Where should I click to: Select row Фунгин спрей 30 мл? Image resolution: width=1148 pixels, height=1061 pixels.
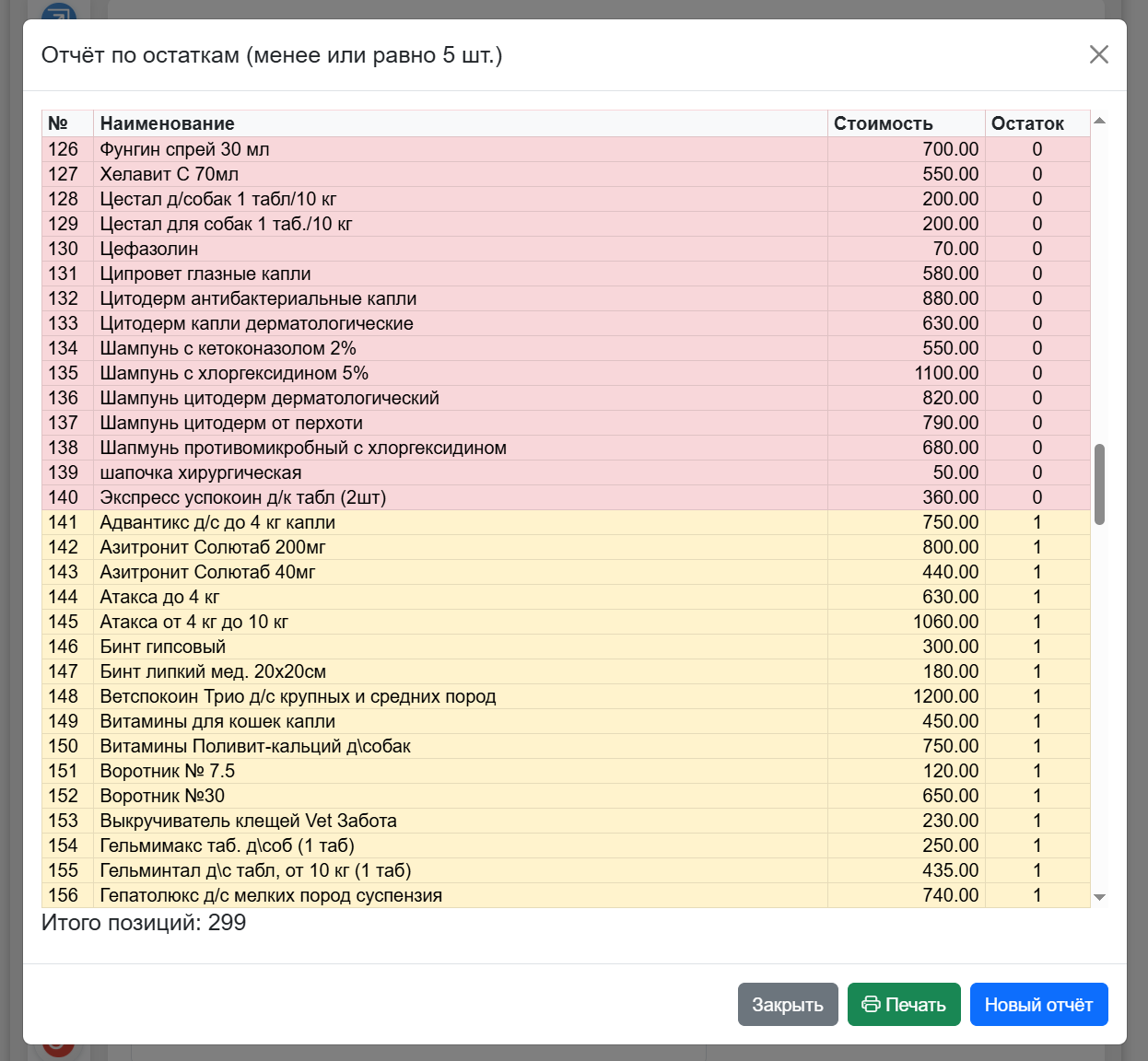[x=566, y=149]
